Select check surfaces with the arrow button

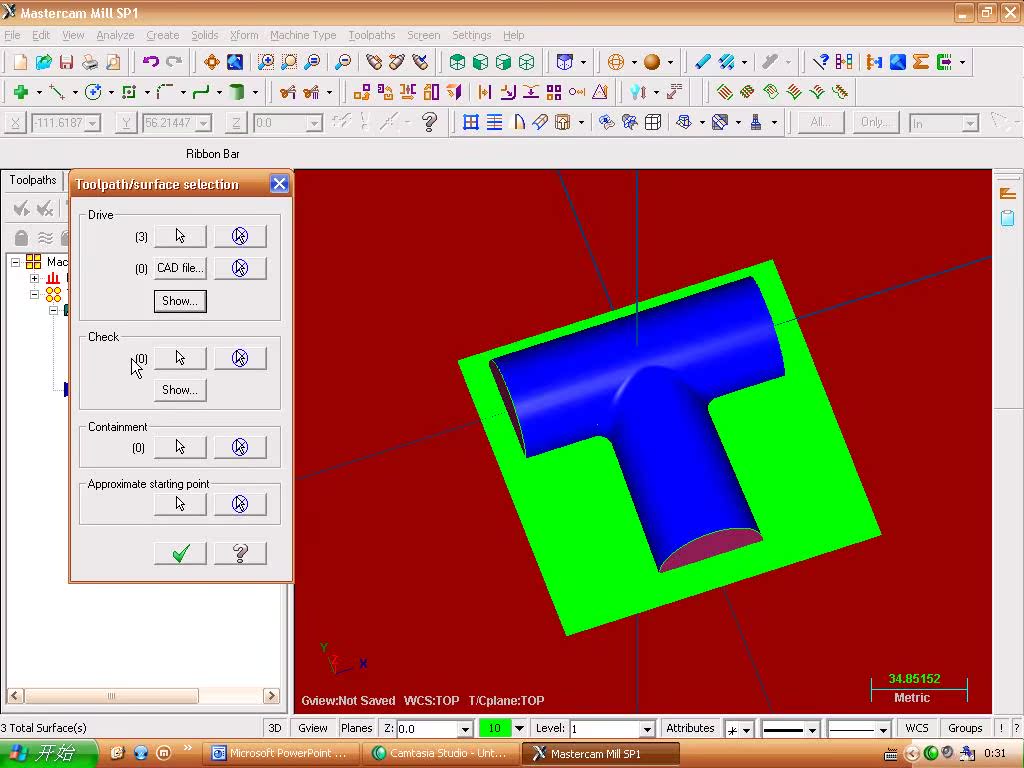[x=180, y=358]
